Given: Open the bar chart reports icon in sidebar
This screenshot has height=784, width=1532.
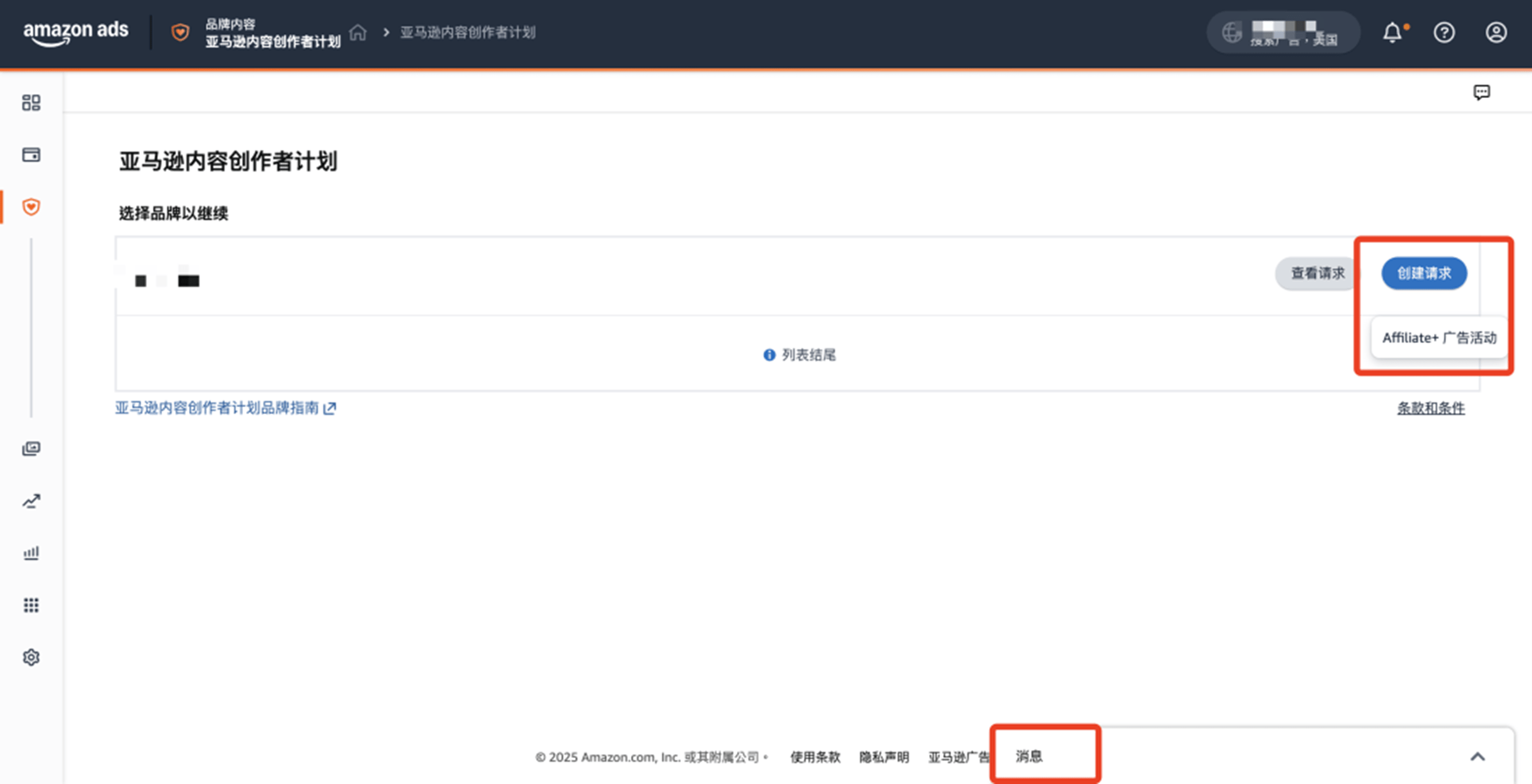Looking at the screenshot, I should tap(31, 553).
